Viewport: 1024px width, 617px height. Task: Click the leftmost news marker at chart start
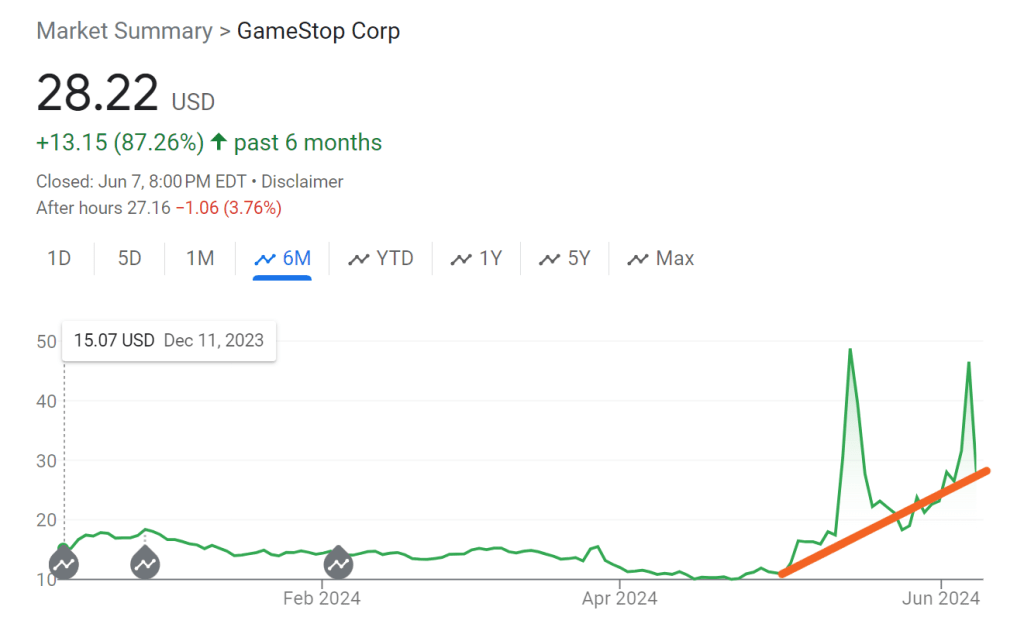click(64, 564)
